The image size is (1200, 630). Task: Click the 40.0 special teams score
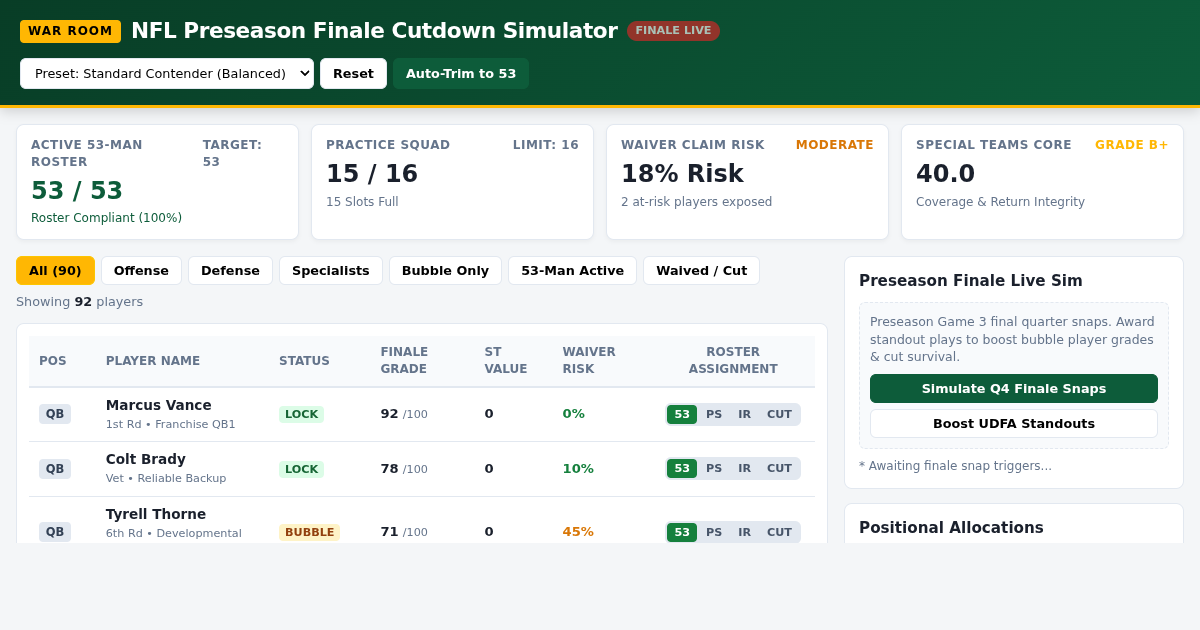[945, 174]
